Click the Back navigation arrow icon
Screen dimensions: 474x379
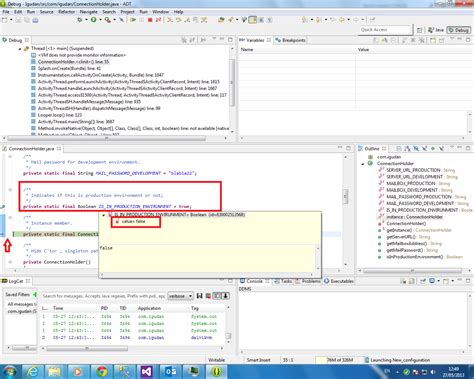342,20
